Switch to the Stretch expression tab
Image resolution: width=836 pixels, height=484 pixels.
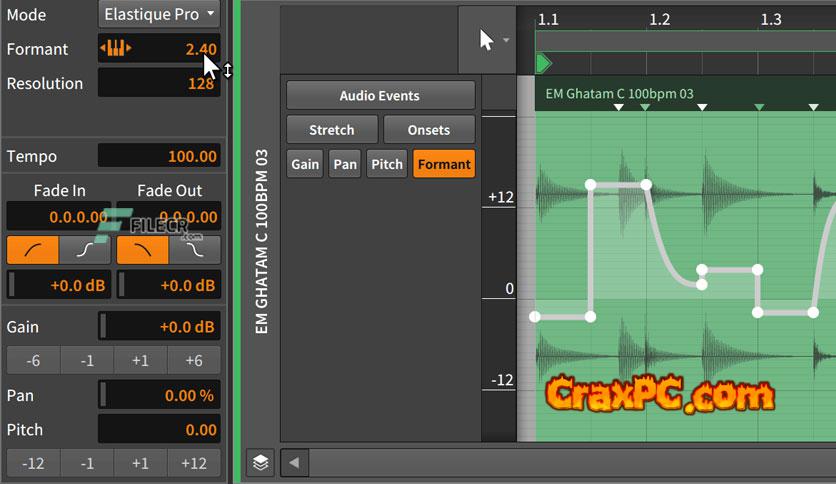(x=332, y=130)
